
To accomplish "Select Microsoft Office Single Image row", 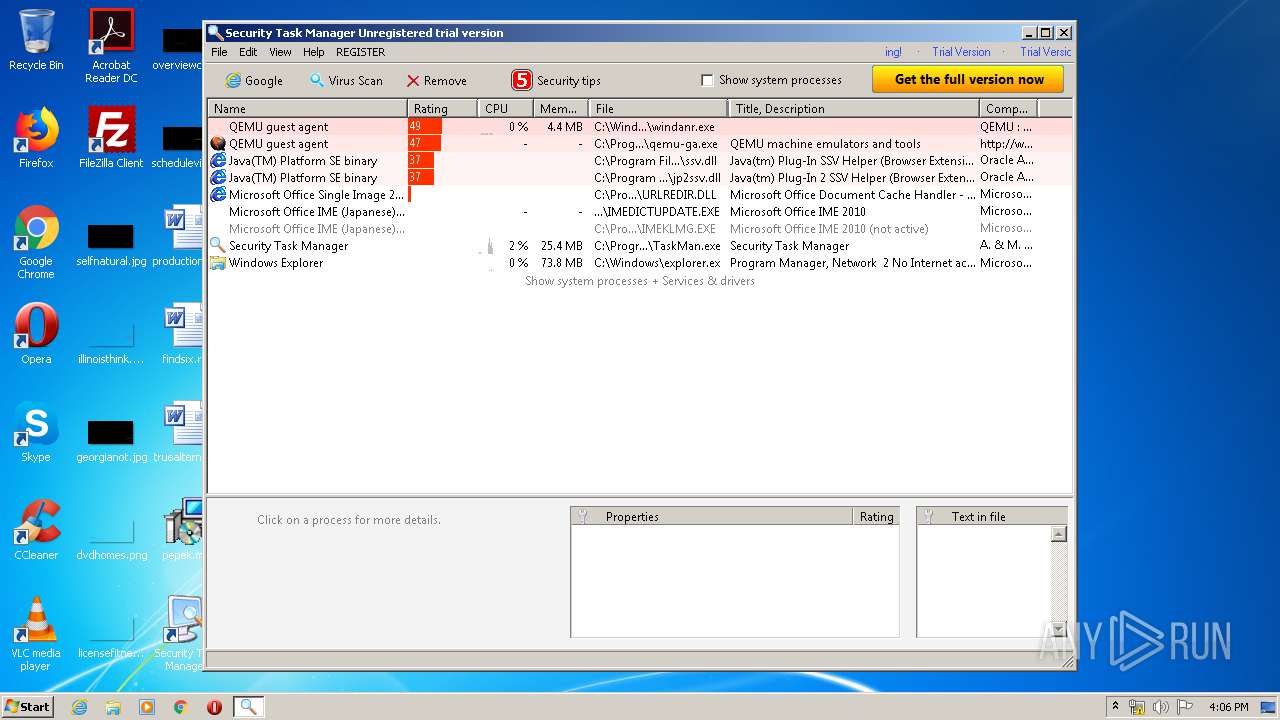I will [640, 195].
